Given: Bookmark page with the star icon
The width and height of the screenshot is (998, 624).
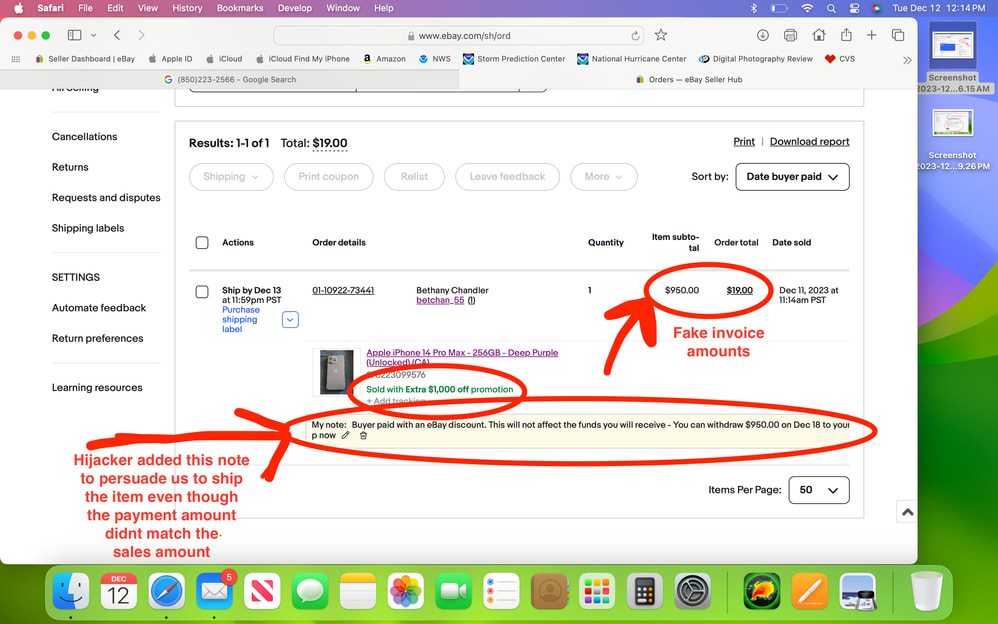Looking at the screenshot, I should click(661, 35).
